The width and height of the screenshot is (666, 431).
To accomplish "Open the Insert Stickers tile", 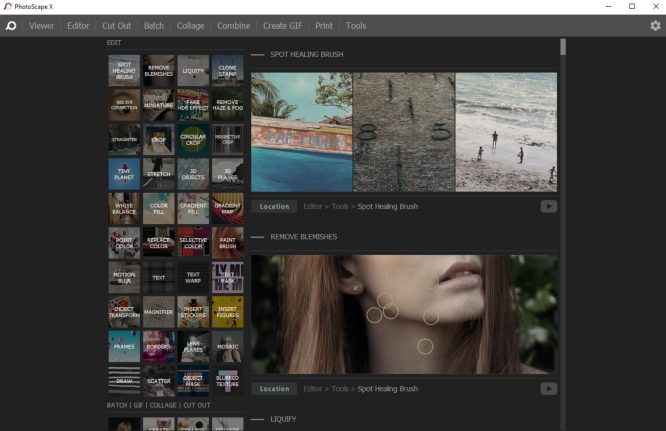I will [193, 312].
